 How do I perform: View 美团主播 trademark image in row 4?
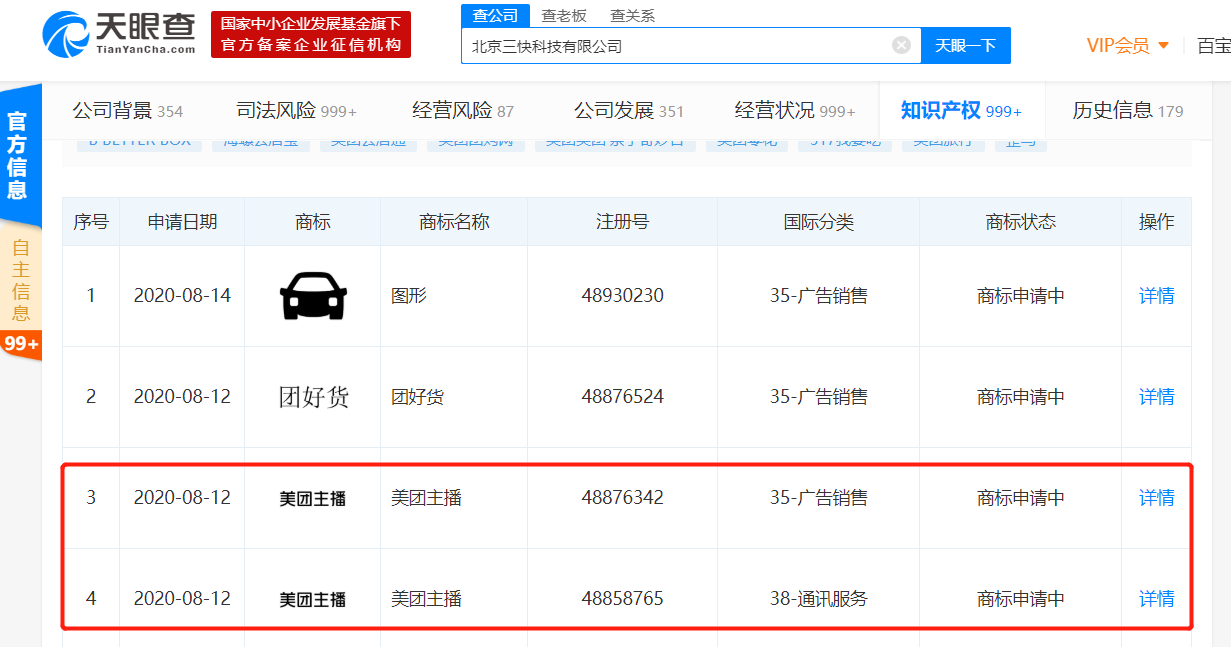click(313, 599)
